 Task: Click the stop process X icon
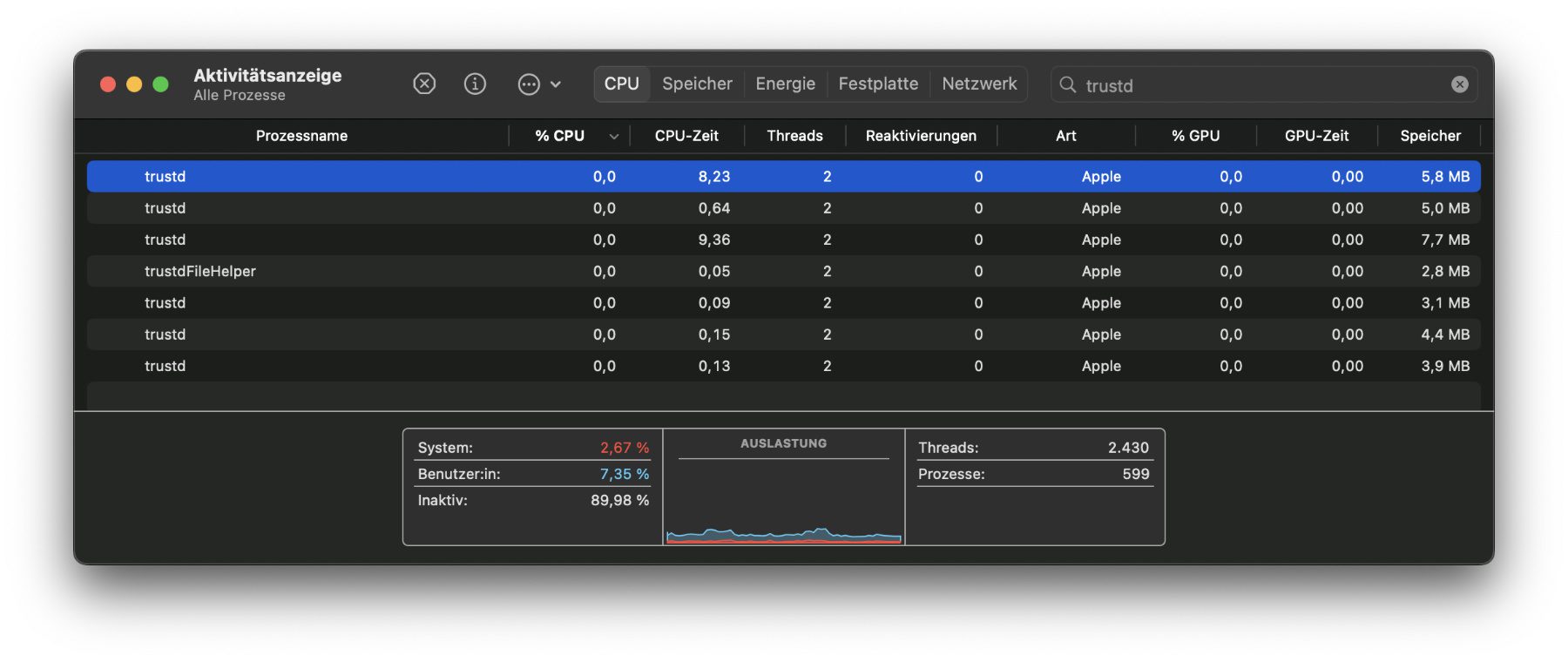coord(424,84)
